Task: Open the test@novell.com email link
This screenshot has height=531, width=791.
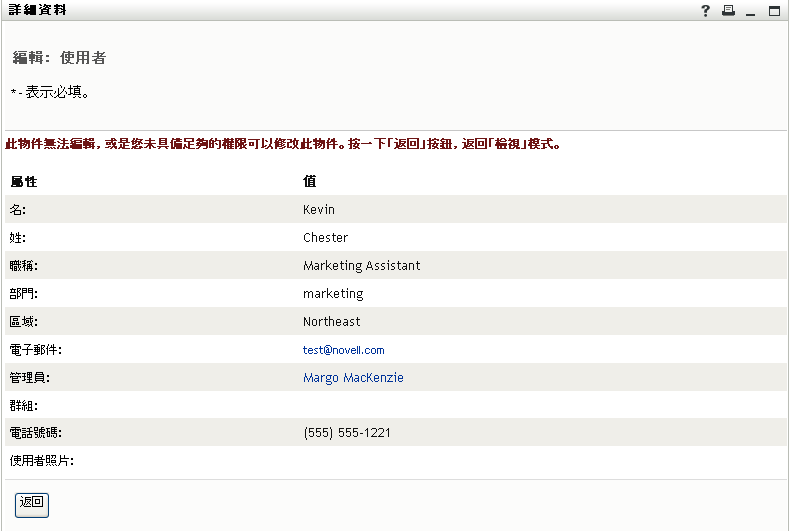Action: point(344,350)
